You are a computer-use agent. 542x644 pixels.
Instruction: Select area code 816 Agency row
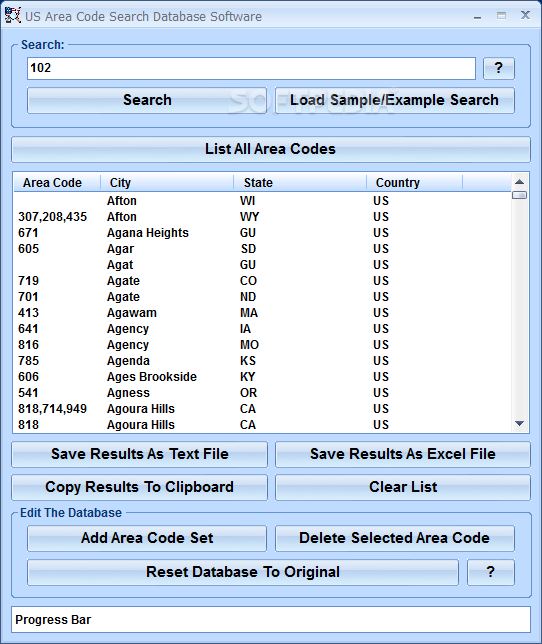(x=263, y=345)
